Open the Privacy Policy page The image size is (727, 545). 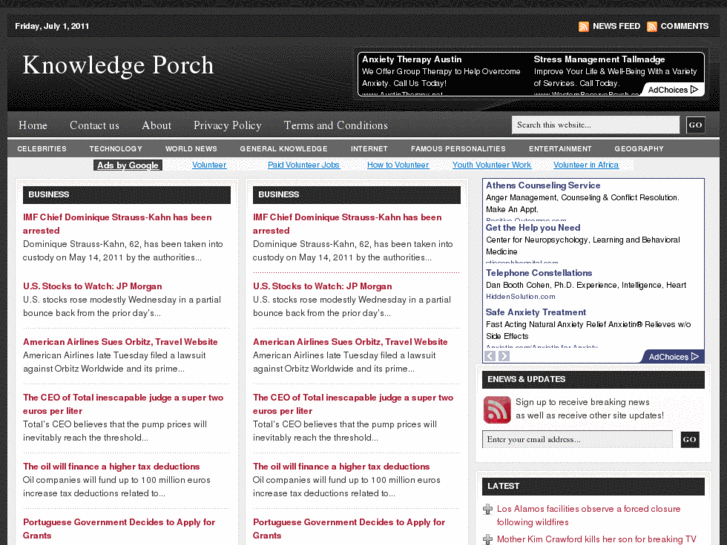click(x=227, y=125)
